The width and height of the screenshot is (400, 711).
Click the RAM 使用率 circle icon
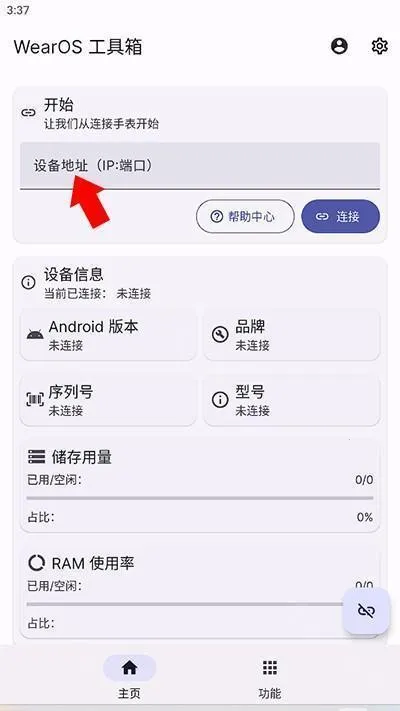click(36, 563)
